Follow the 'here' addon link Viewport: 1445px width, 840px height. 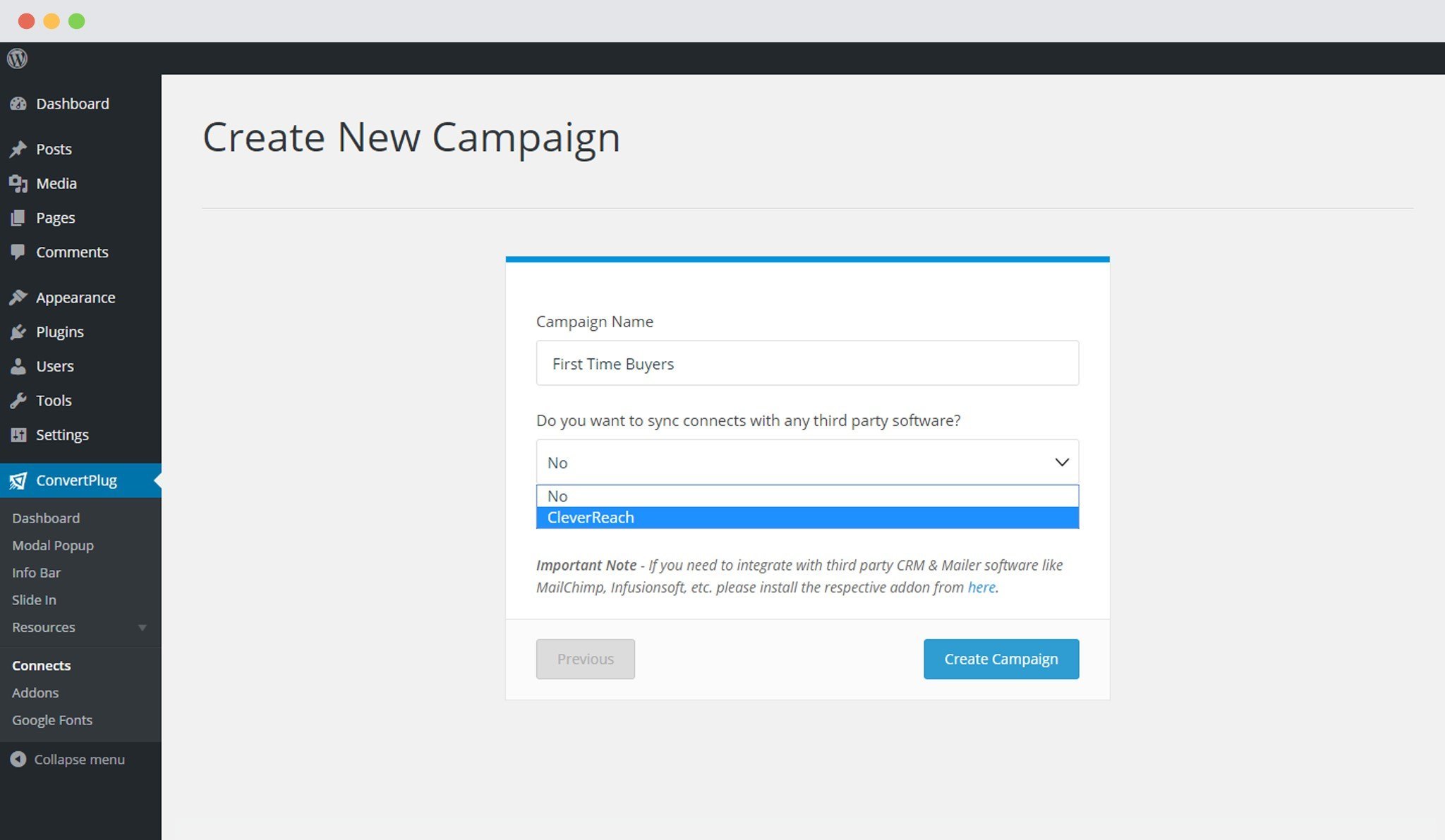pos(981,587)
